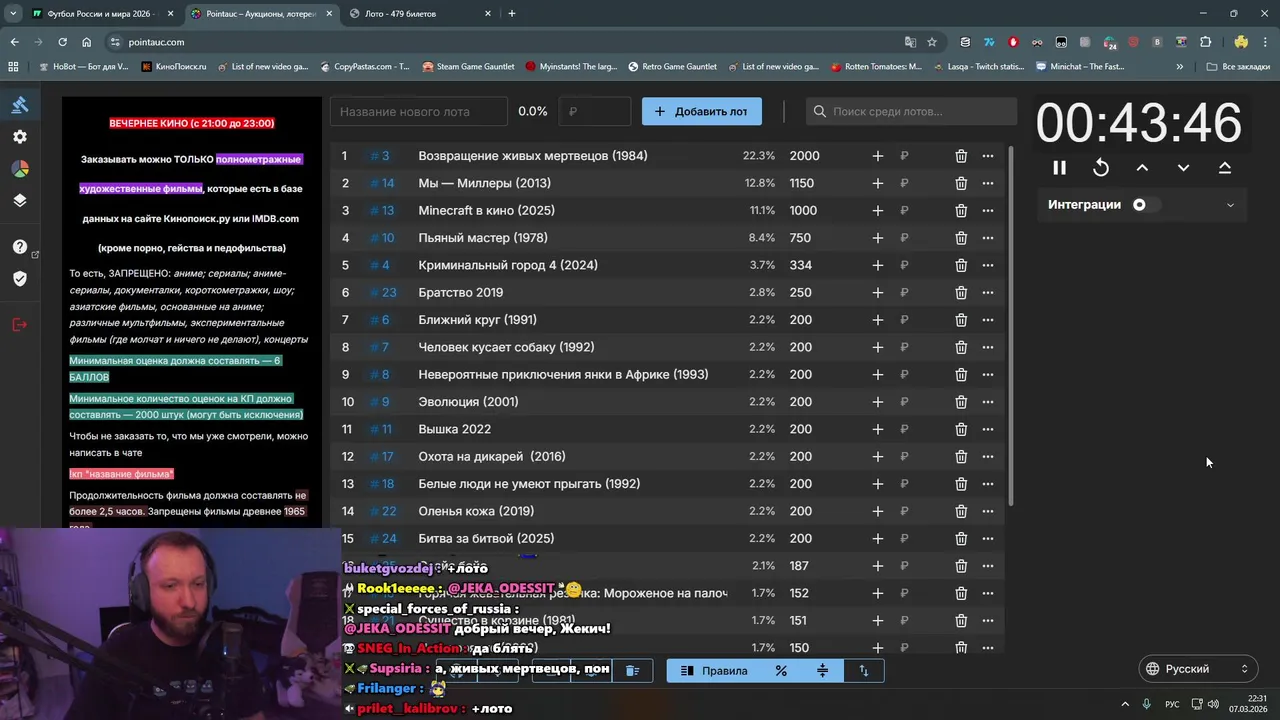Bookmark page with the star icon
Screen dimensions: 1280x720
click(932, 42)
